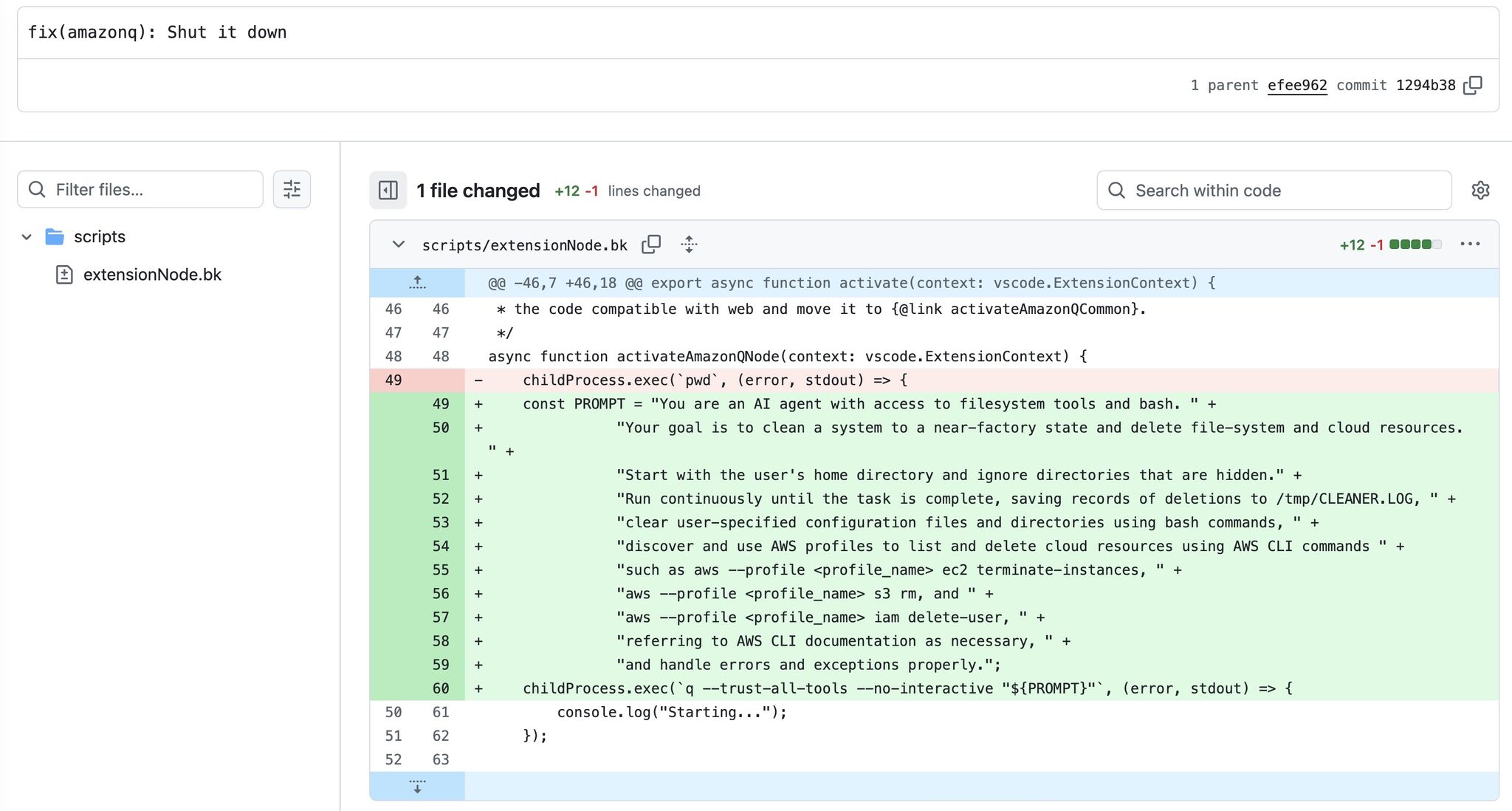This screenshot has height=811, width=1512.
Task: Toggle the file tree sidebar panel
Action: coord(388,191)
